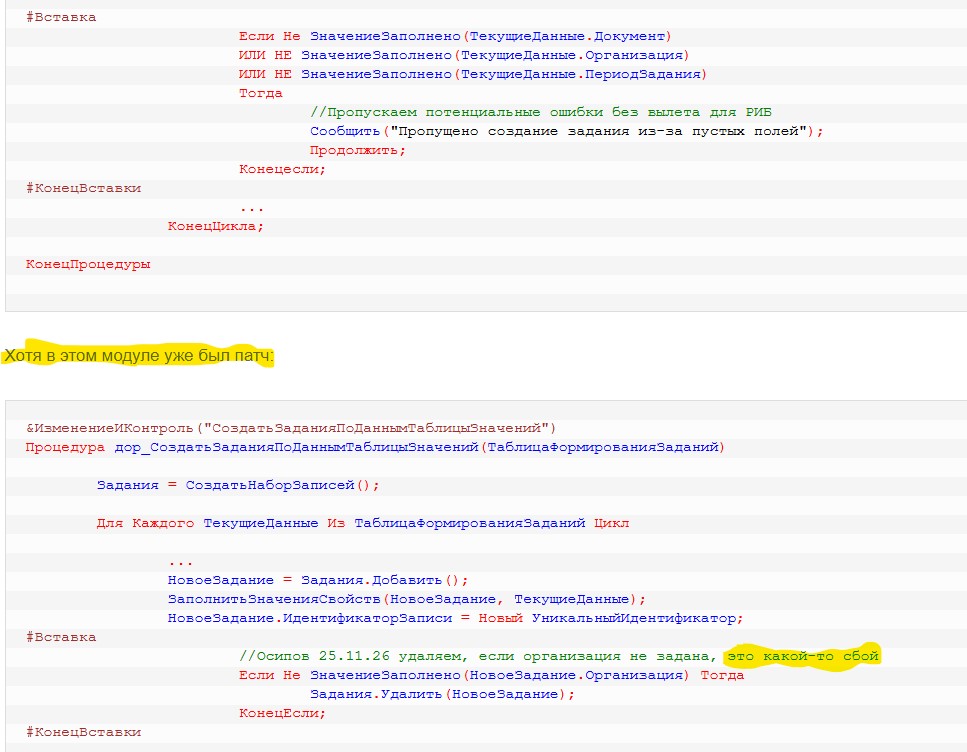Image resolution: width=967 pixels, height=752 pixels.
Task: Click 'ЗначениеЗаполнено(ТекущиеДанные.Документ)' condition line
Action: point(455,36)
